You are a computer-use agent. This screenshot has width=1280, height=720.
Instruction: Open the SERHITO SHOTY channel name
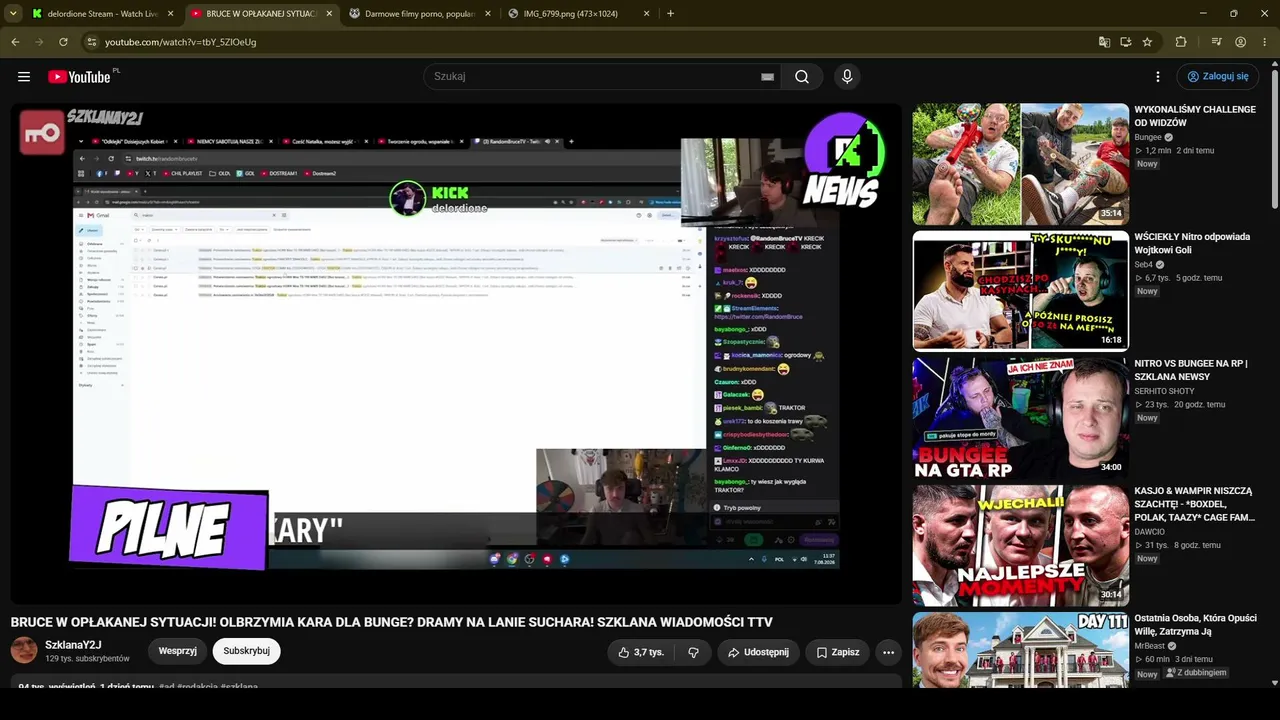coord(1165,391)
